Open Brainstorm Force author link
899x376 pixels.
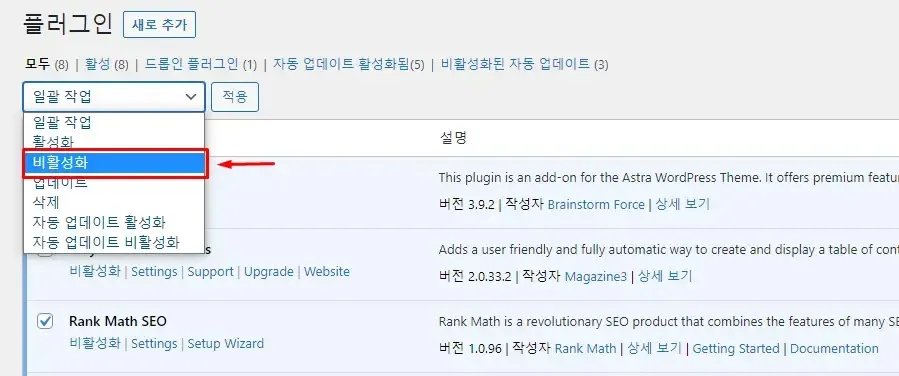click(x=596, y=204)
